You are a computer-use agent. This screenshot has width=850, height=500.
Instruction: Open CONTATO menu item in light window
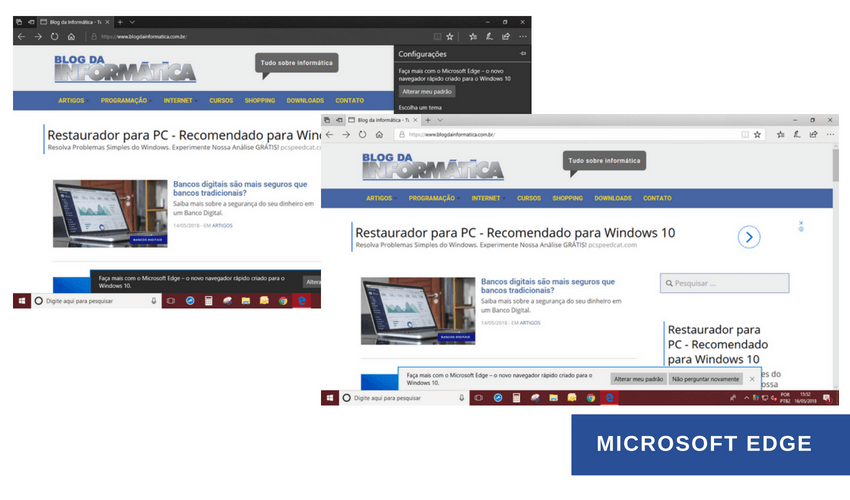coord(657,198)
